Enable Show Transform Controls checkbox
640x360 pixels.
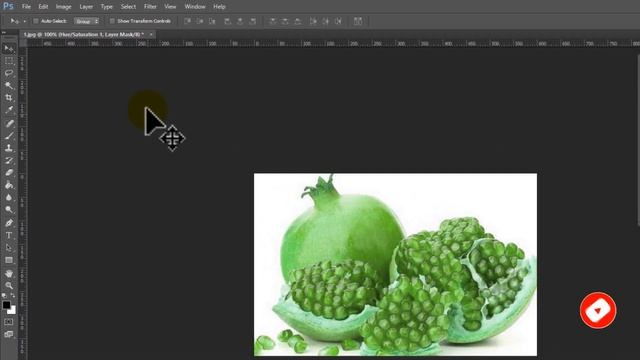pyautogui.click(x=112, y=21)
